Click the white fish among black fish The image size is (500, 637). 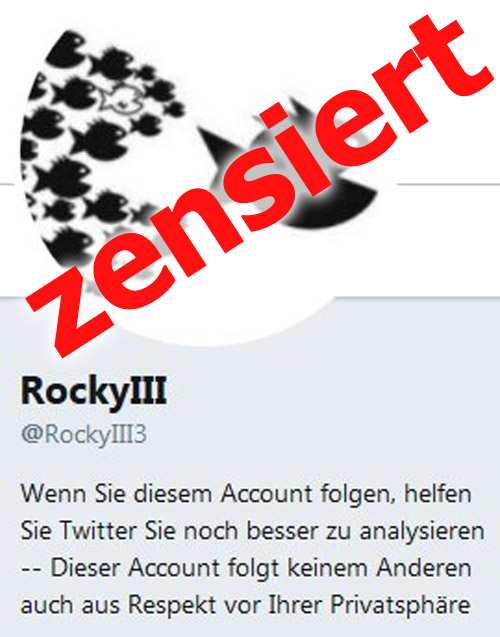121,99
